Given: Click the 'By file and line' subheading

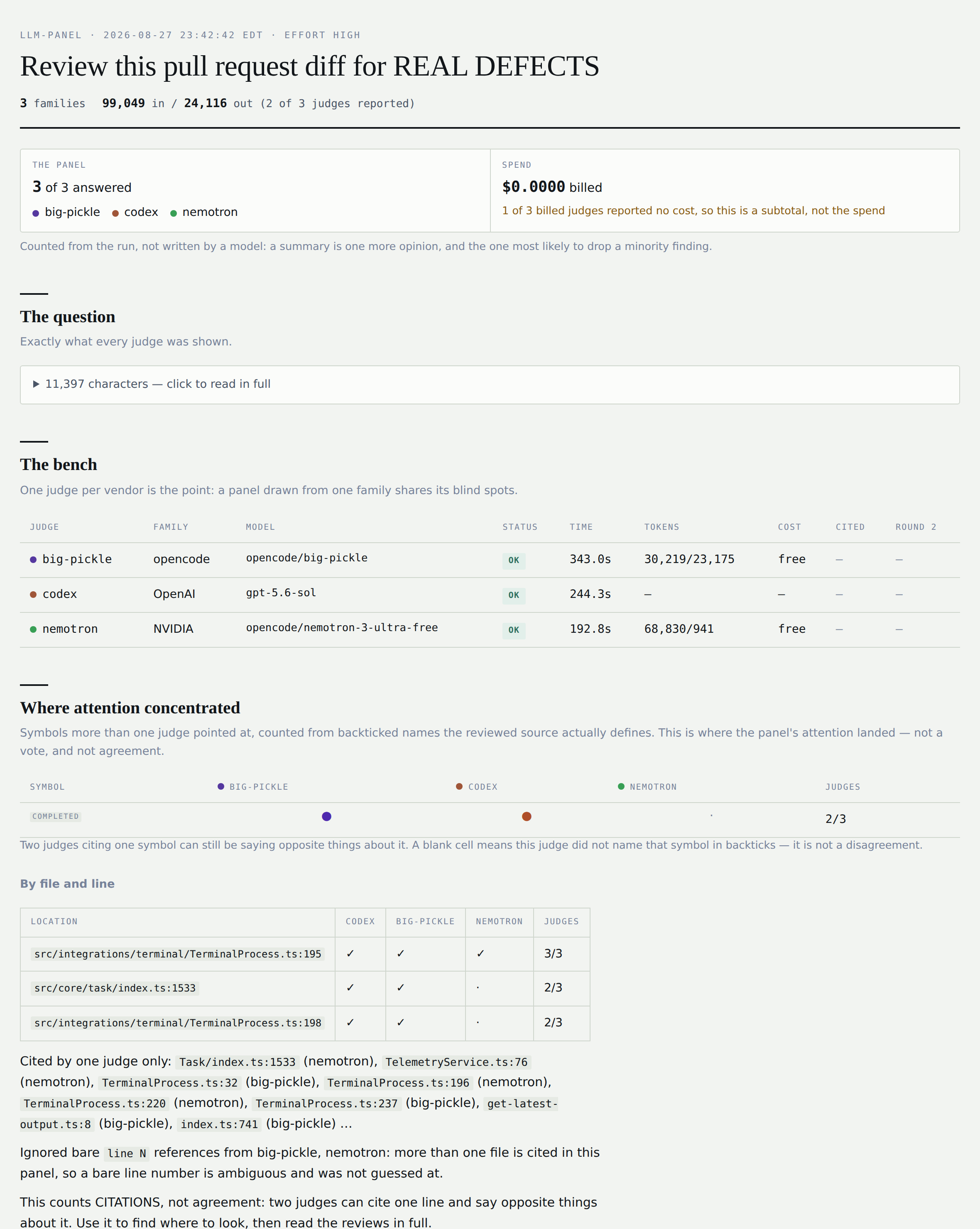Looking at the screenshot, I should pyautogui.click(x=67, y=884).
